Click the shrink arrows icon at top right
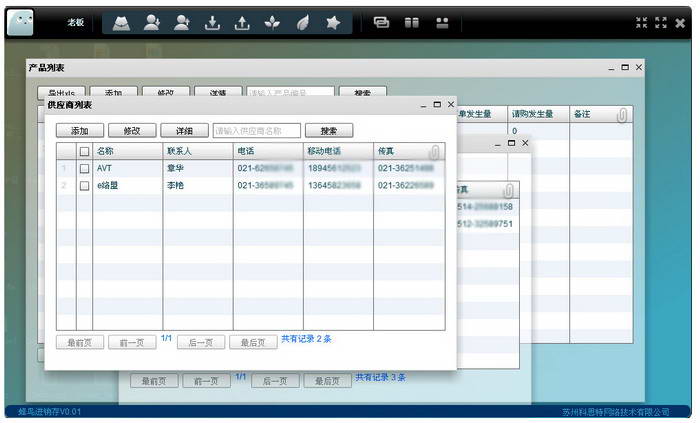The height and width of the screenshot is (423, 700). pos(642,23)
